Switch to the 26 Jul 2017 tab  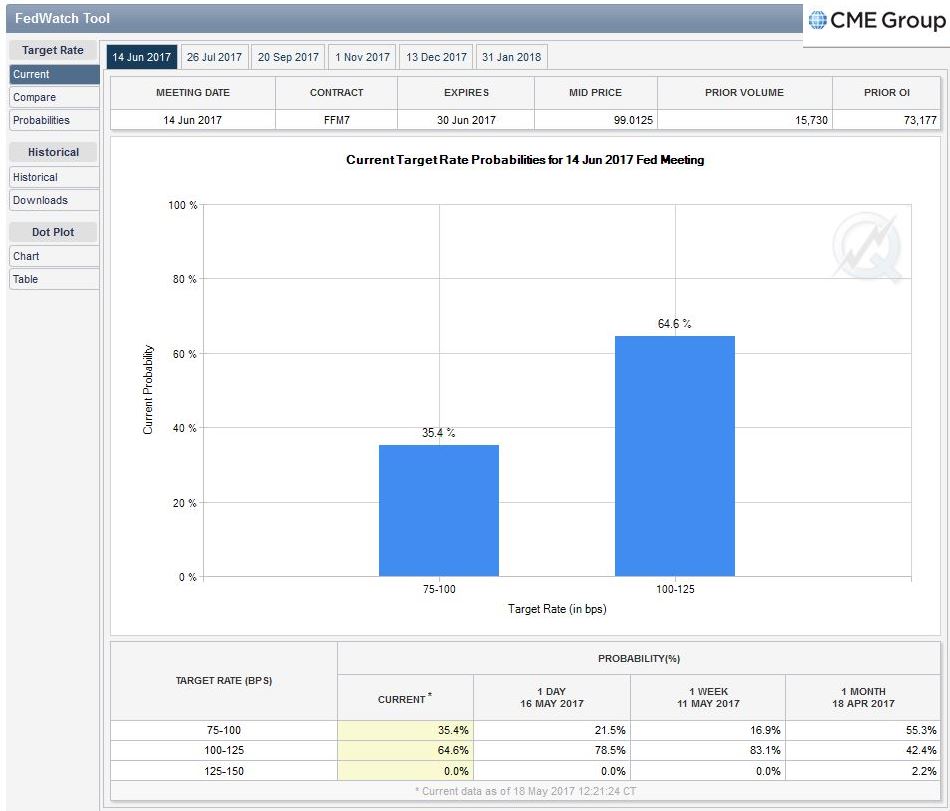(213, 57)
